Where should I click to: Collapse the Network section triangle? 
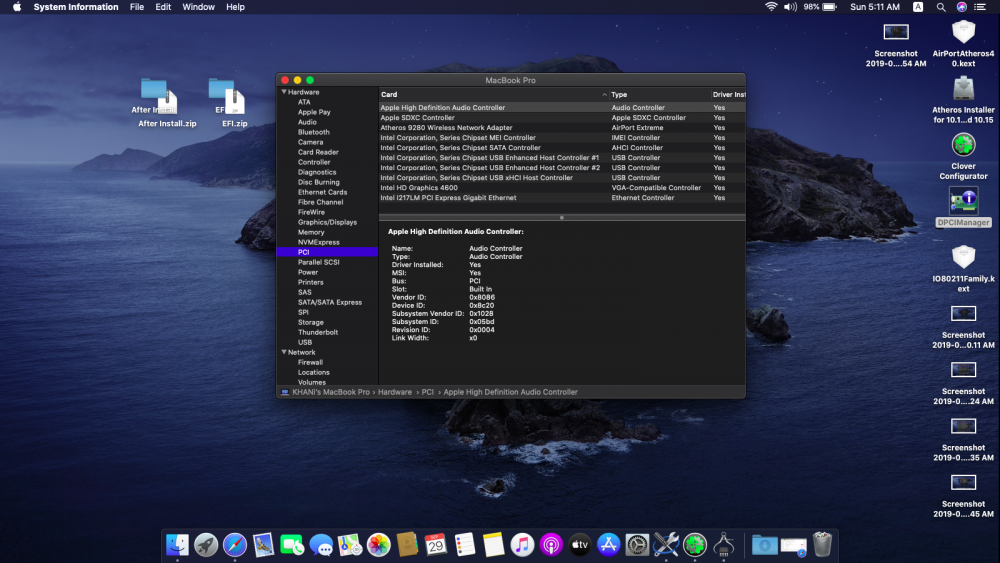(x=284, y=352)
